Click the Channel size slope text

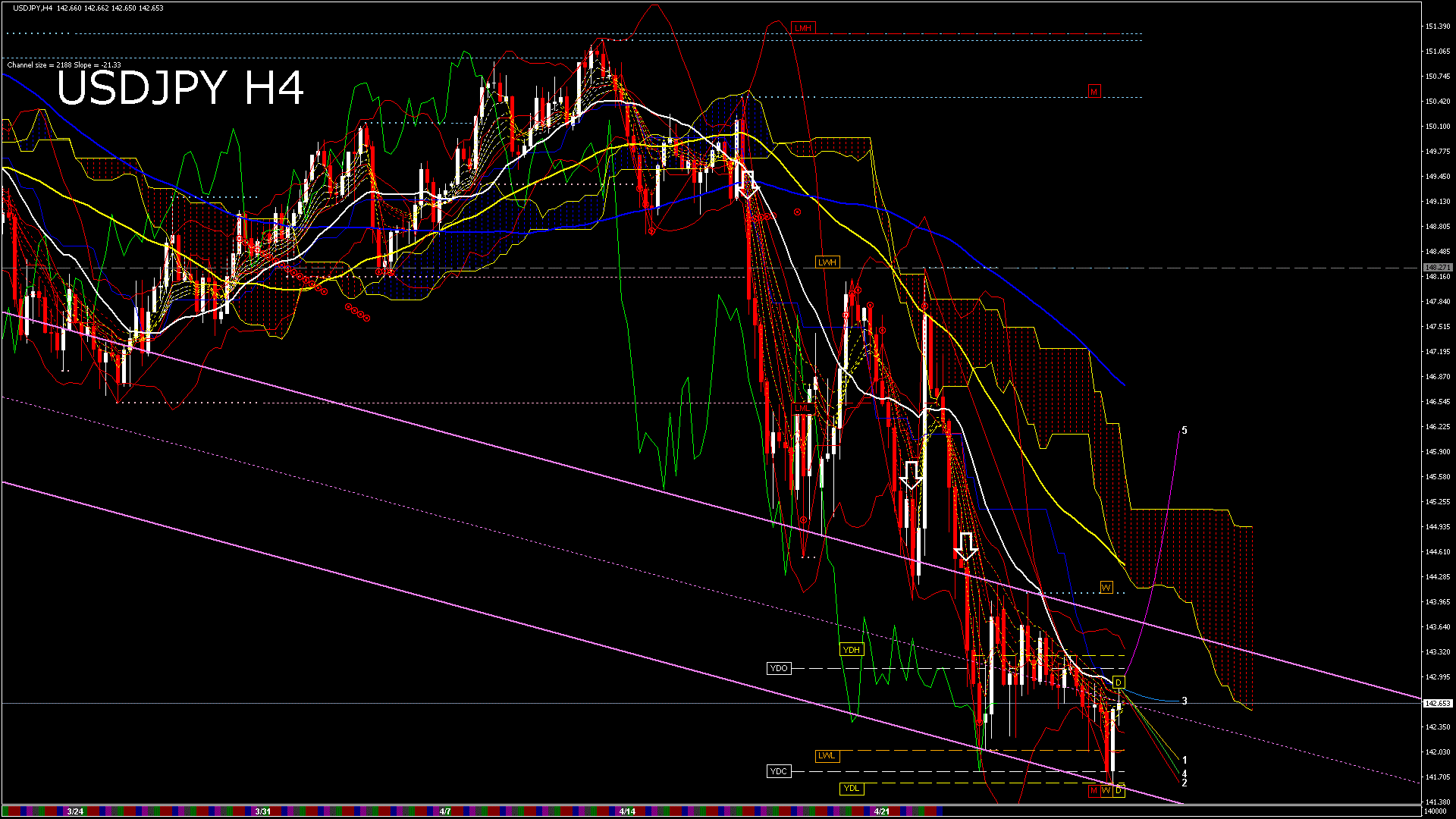(x=64, y=65)
